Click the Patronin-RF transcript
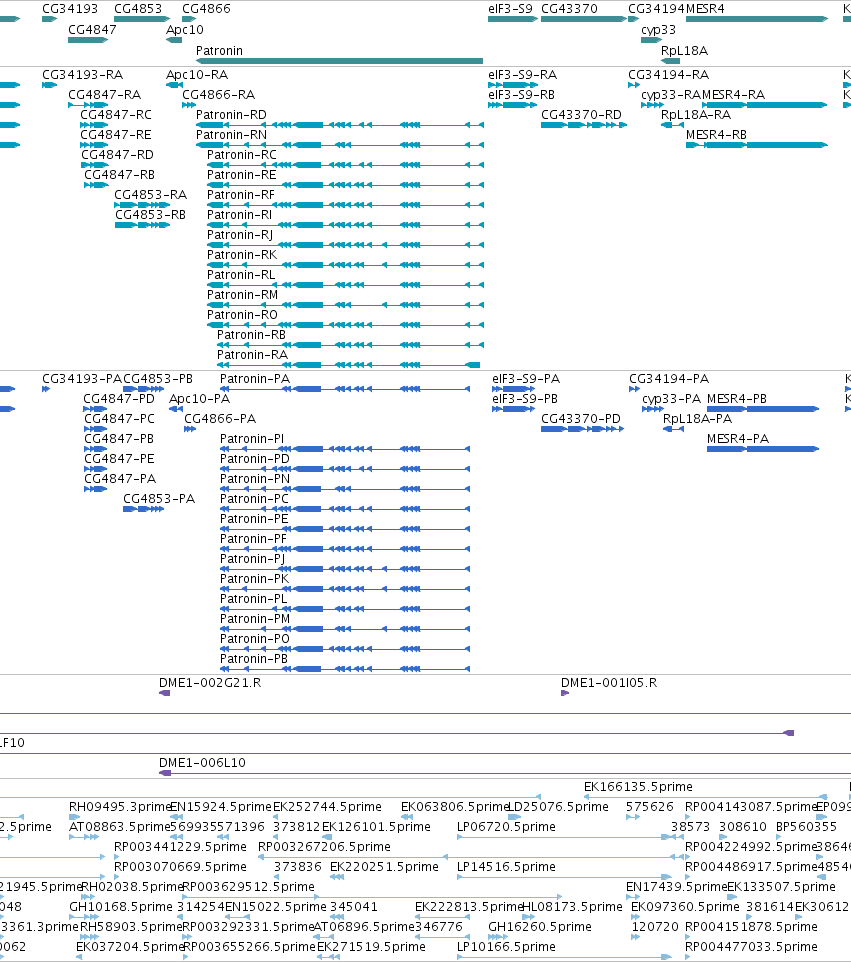The image size is (851, 962). pos(345,205)
